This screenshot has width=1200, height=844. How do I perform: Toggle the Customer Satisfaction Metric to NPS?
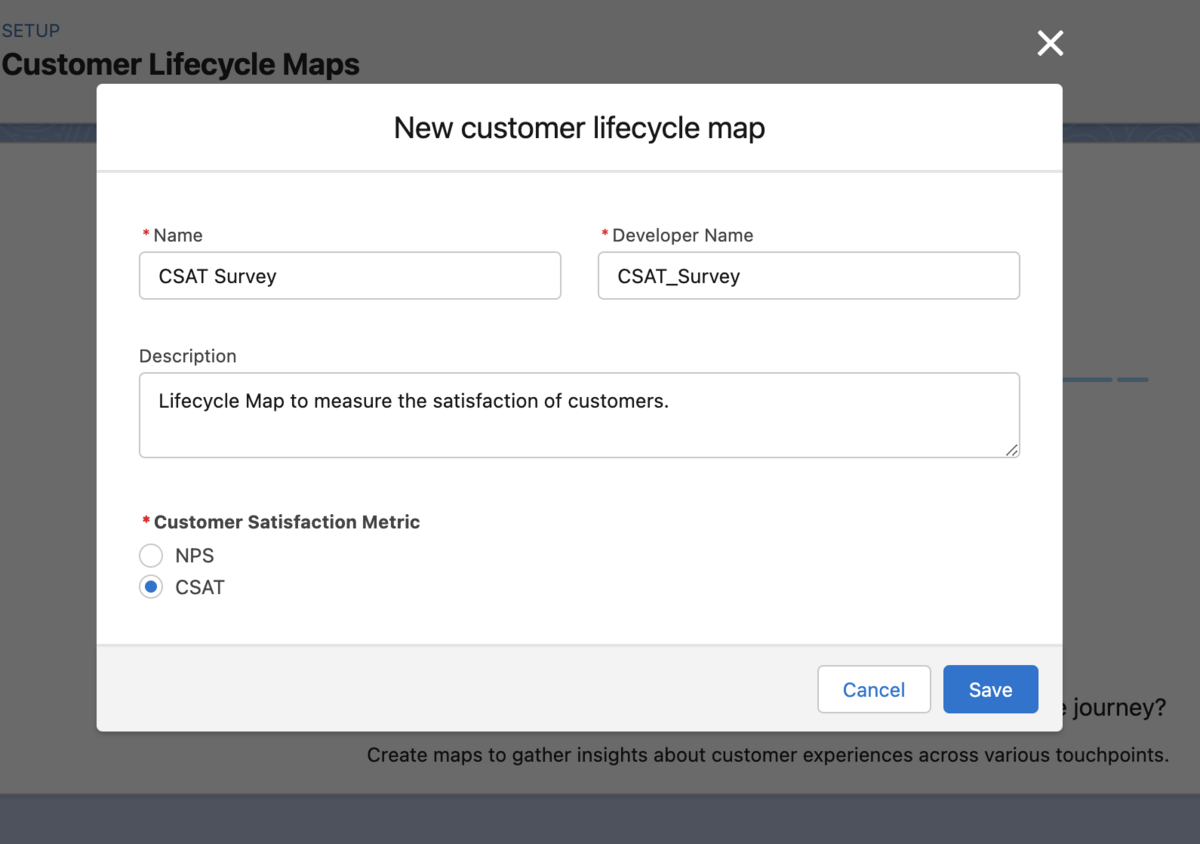click(x=150, y=555)
